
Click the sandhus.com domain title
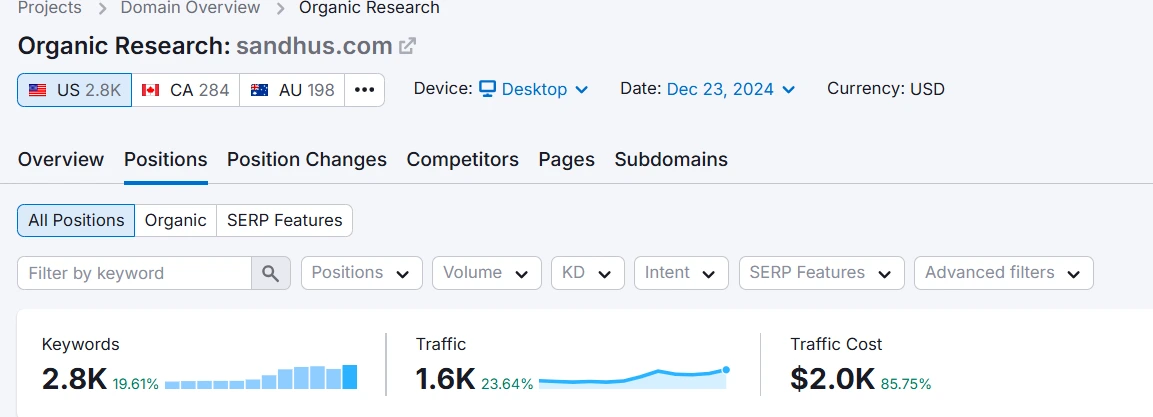(314, 46)
